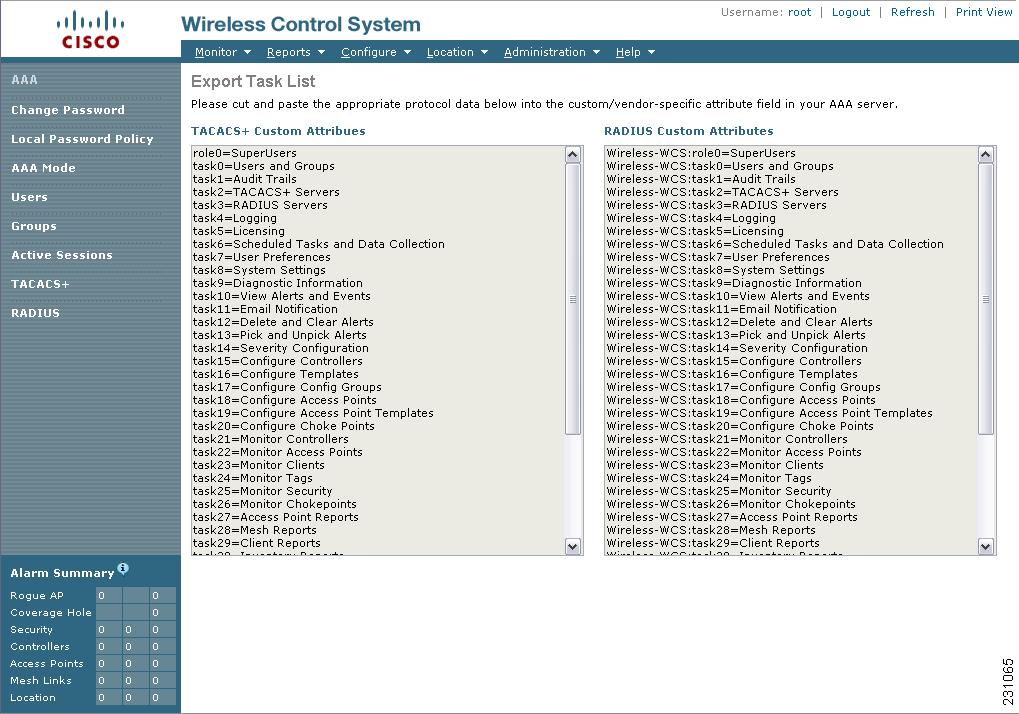Click 'Wireless-WCS:task9=Diagnostic Information' RADIUS line

(x=734, y=283)
